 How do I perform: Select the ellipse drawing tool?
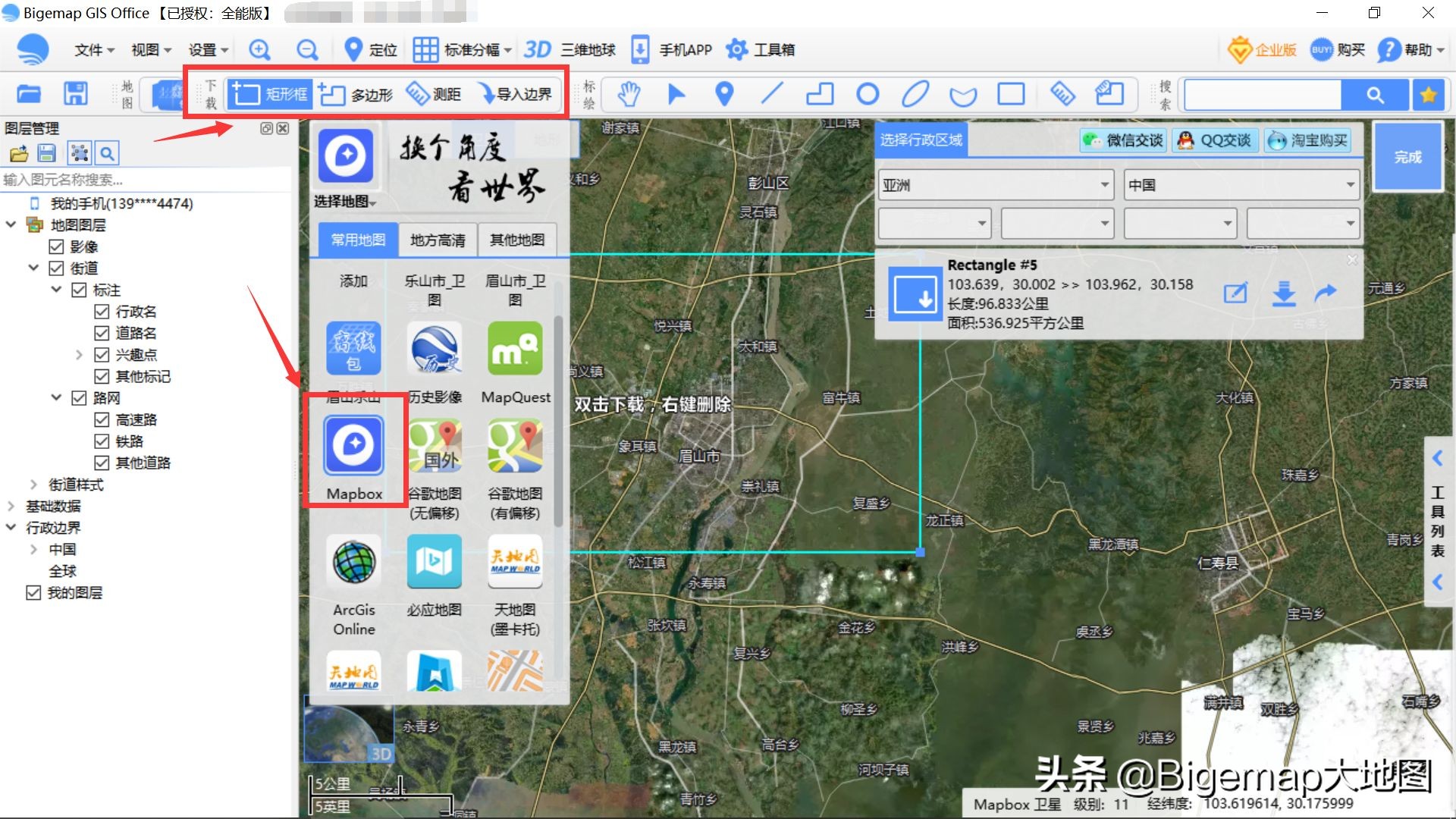click(x=915, y=94)
